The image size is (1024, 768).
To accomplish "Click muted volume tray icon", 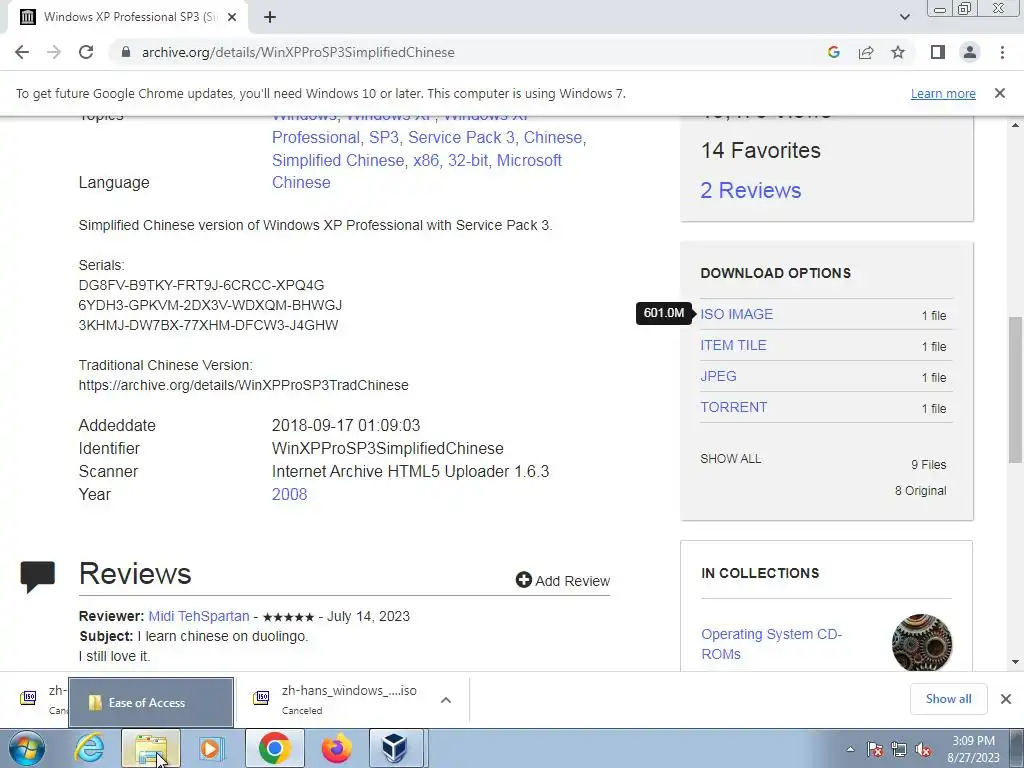I will 923,749.
